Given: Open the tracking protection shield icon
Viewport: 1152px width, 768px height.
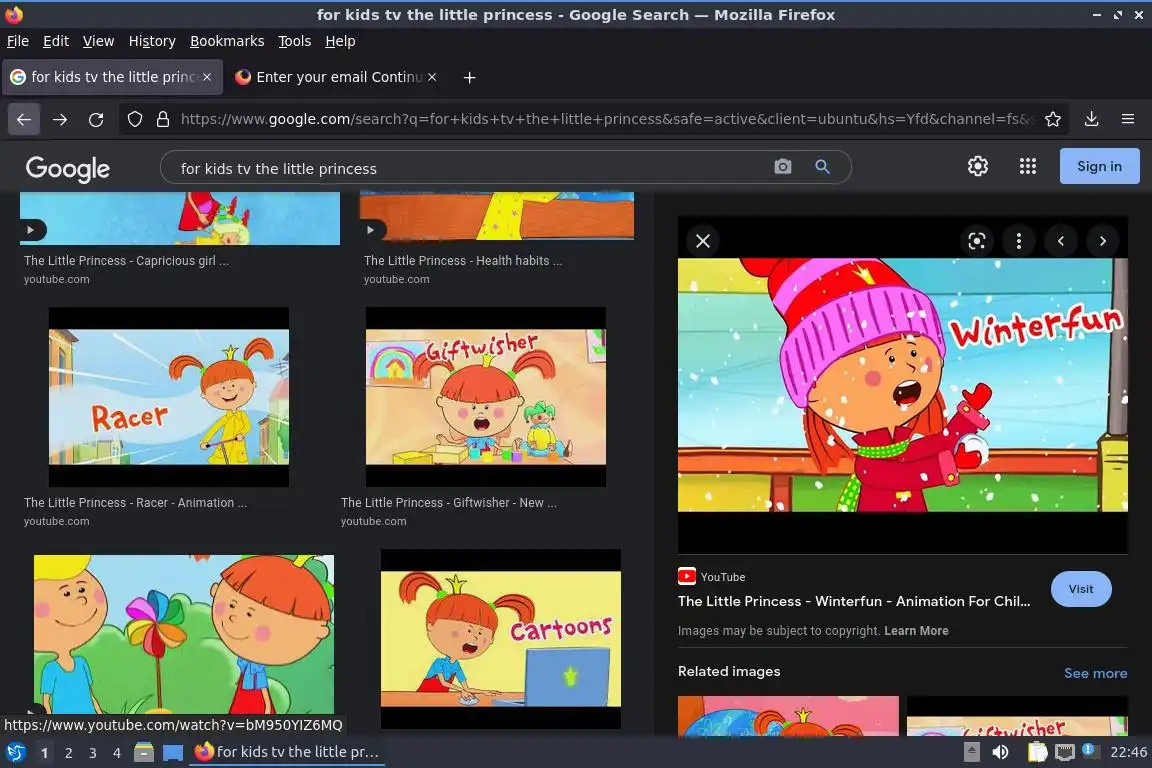Looking at the screenshot, I should (134, 119).
